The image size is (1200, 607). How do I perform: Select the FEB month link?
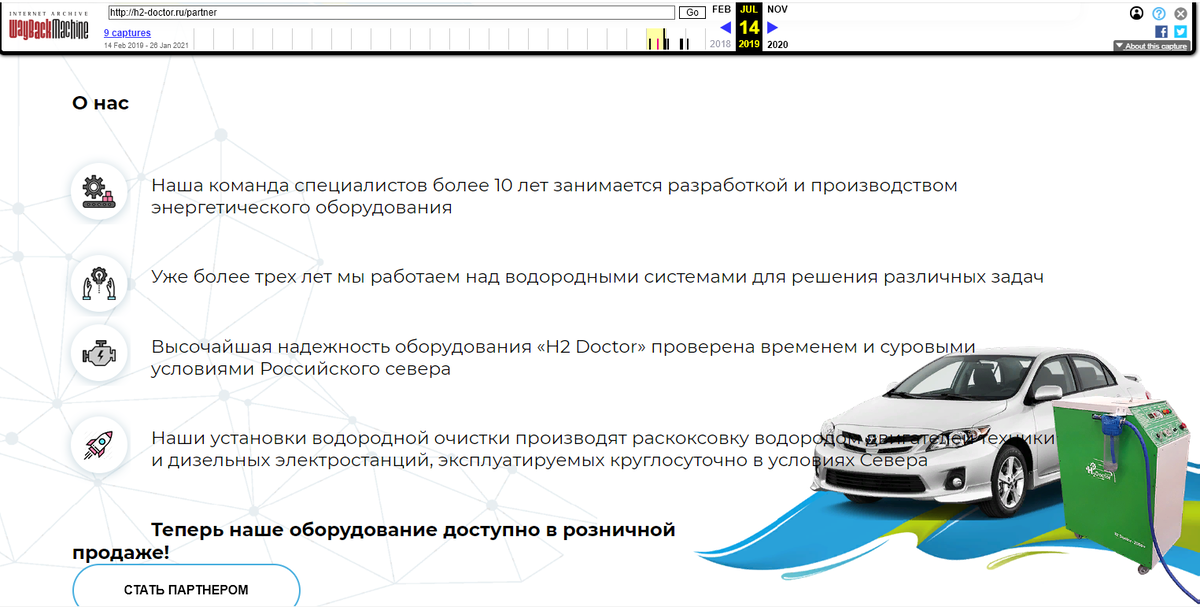coord(721,9)
